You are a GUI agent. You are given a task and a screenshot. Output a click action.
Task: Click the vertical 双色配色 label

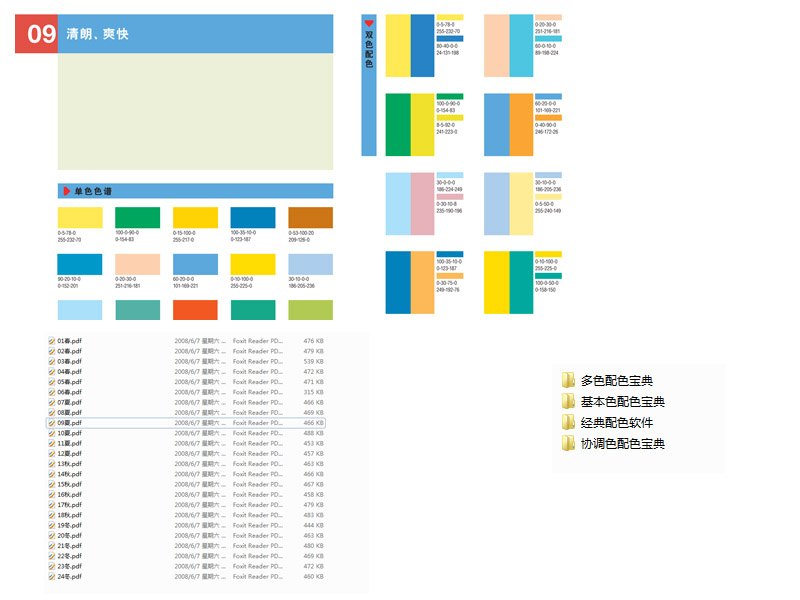click(x=369, y=49)
